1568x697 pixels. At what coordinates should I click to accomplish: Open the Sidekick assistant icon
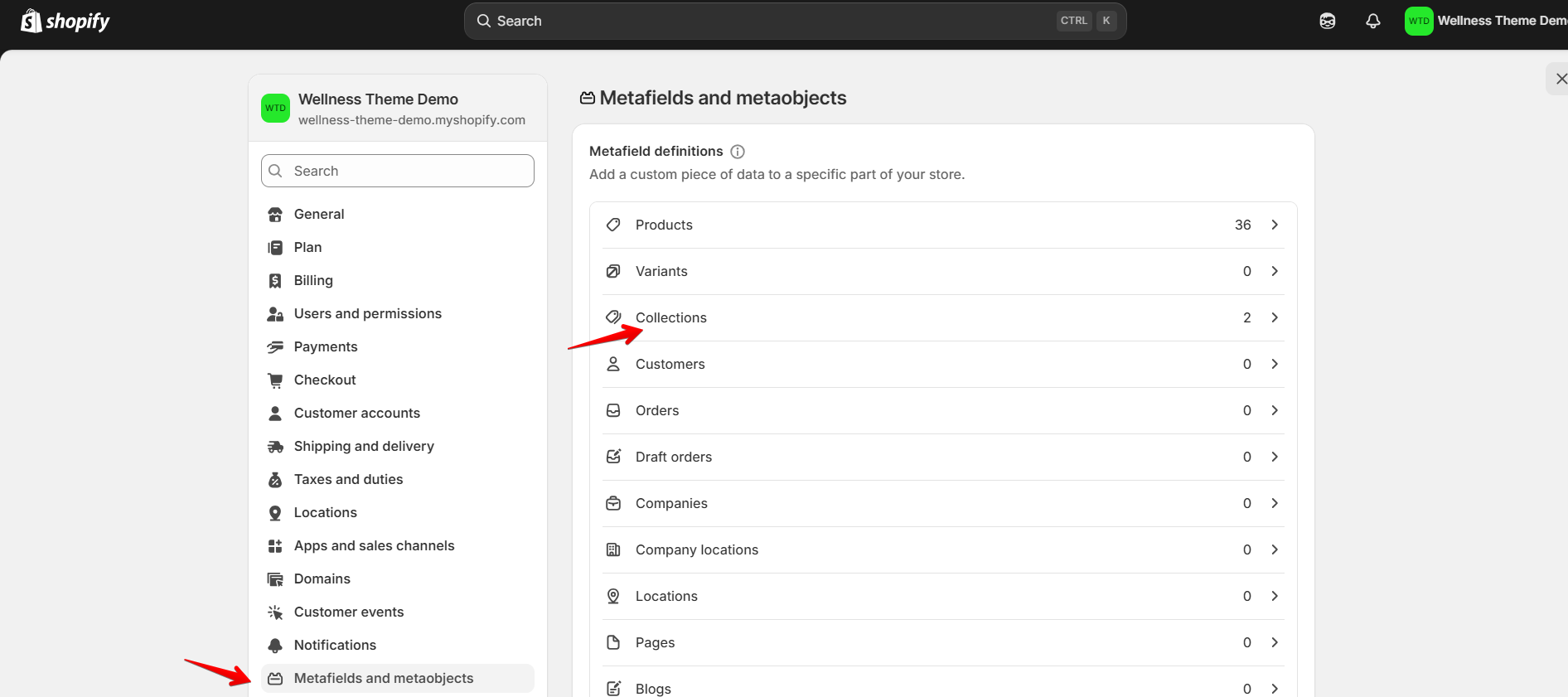click(x=1328, y=21)
